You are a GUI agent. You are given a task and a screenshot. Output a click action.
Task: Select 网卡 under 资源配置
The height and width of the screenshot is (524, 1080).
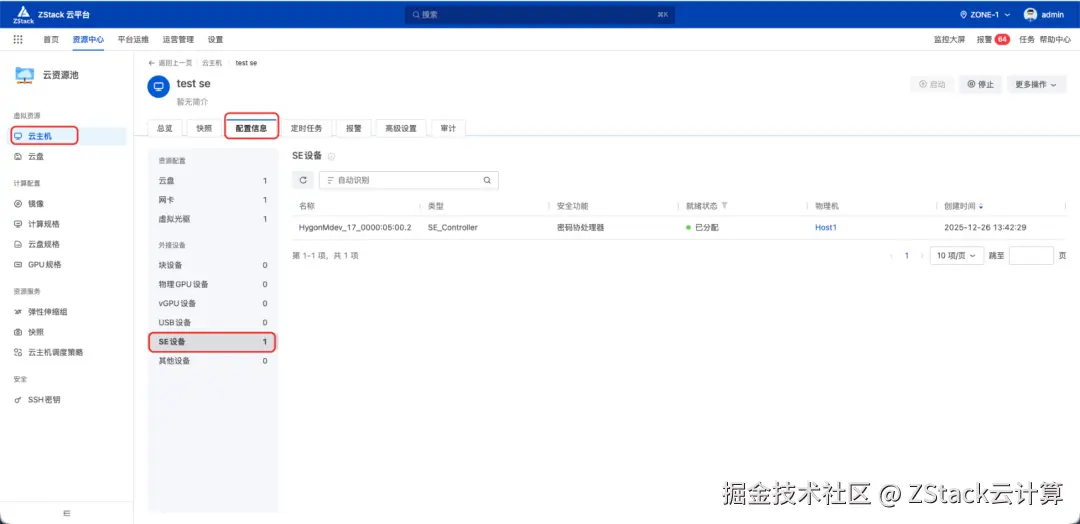(x=213, y=200)
